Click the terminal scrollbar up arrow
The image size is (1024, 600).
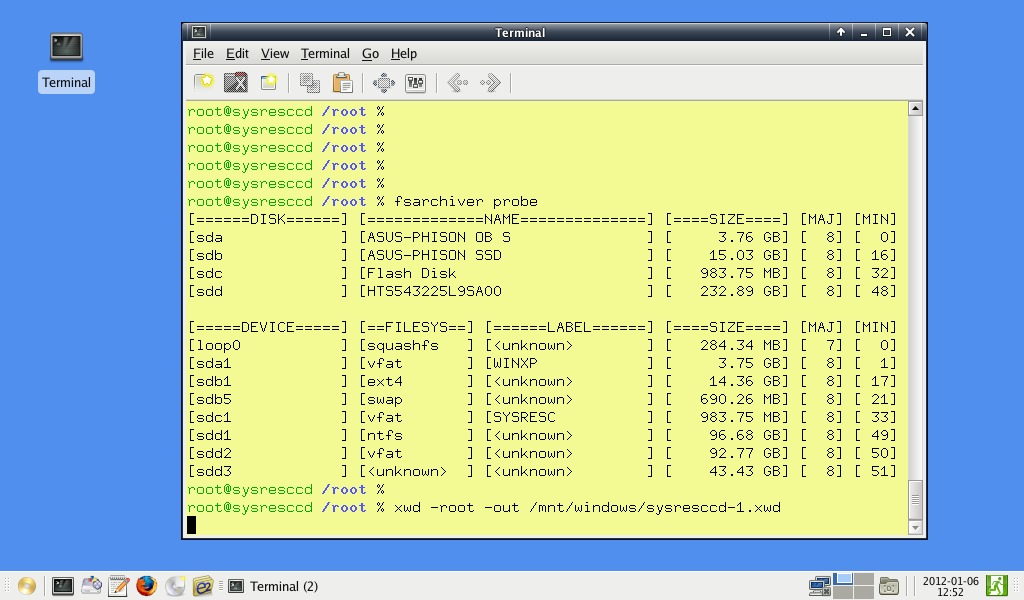[x=915, y=108]
